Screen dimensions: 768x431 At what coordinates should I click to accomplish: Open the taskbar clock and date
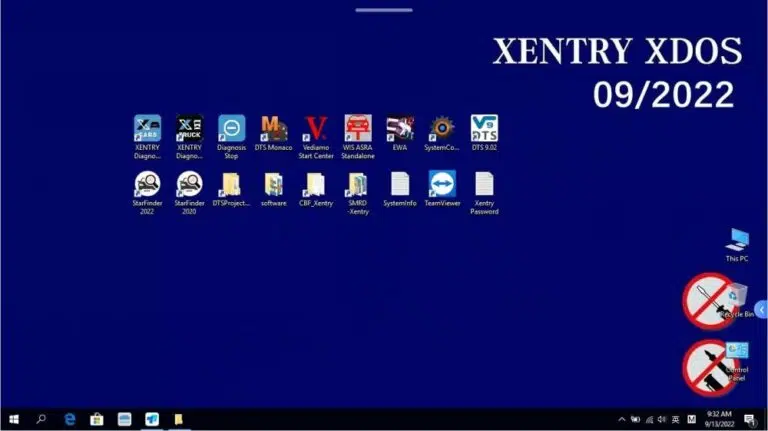pyautogui.click(x=720, y=419)
